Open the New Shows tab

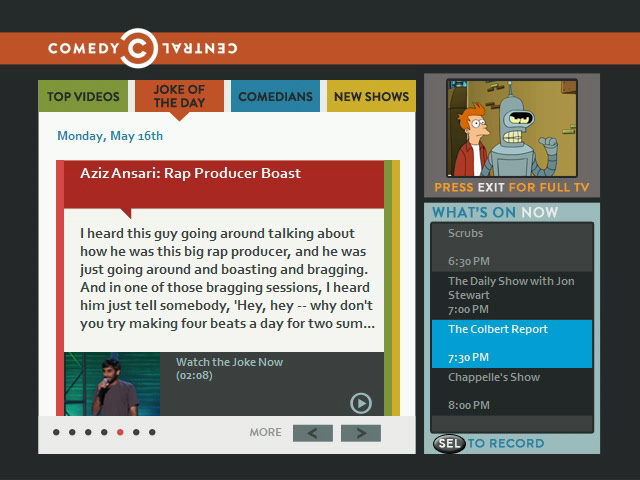click(371, 97)
